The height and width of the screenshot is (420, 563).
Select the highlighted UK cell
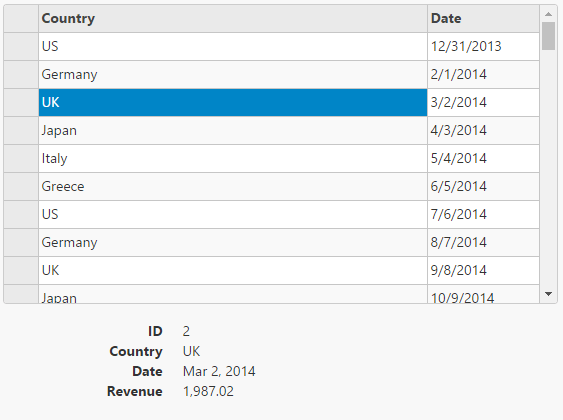pyautogui.click(x=233, y=103)
